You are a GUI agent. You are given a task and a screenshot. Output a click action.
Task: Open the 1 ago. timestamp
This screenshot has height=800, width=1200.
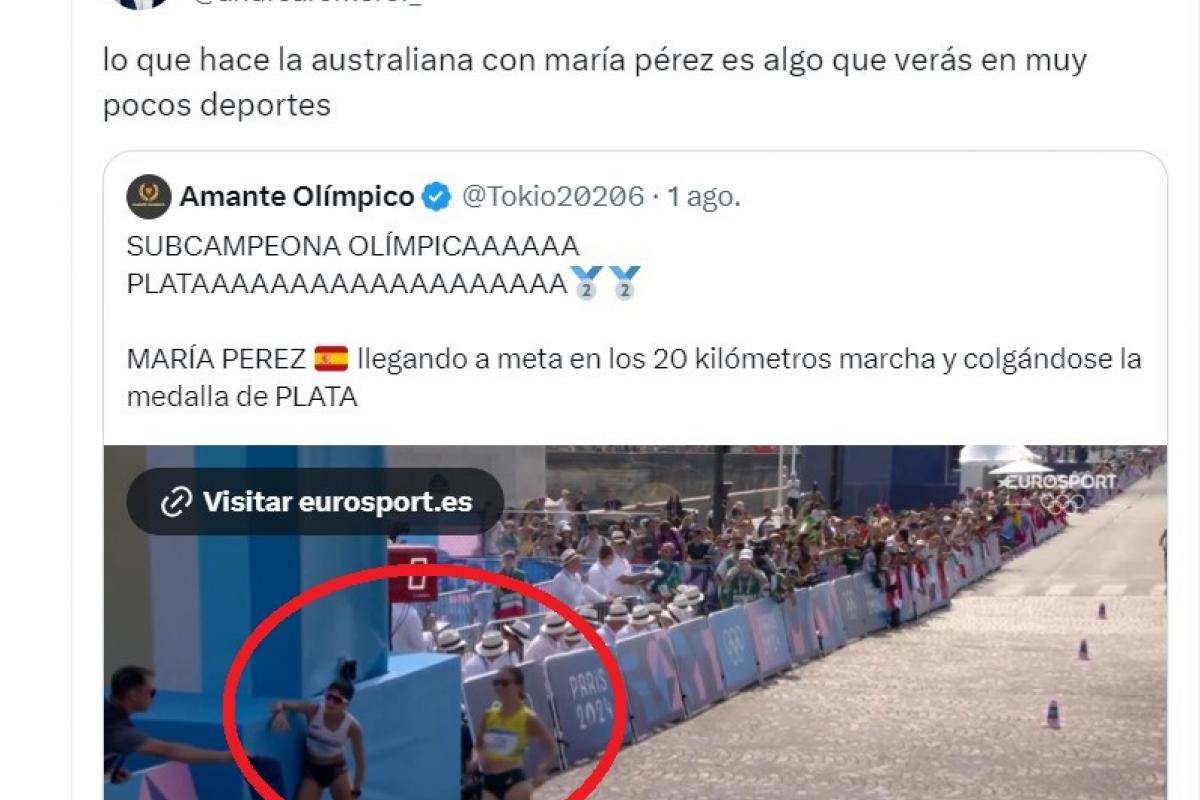[x=704, y=197]
